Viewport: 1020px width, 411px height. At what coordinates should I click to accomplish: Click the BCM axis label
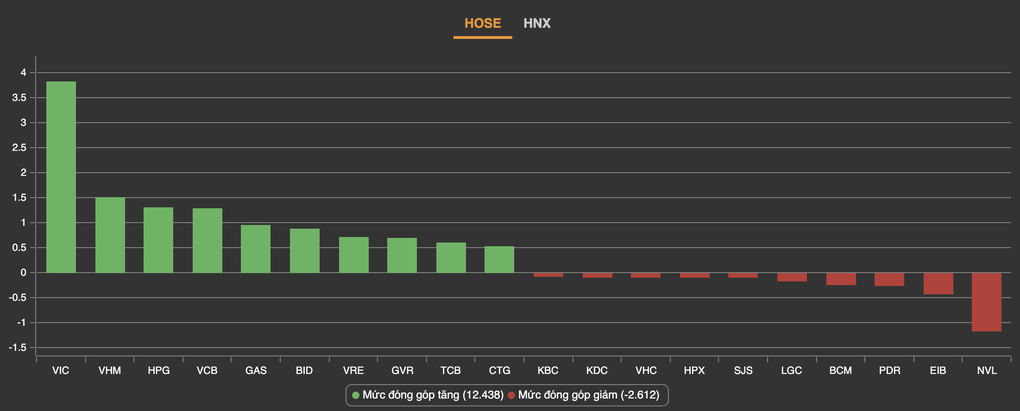[x=841, y=371]
